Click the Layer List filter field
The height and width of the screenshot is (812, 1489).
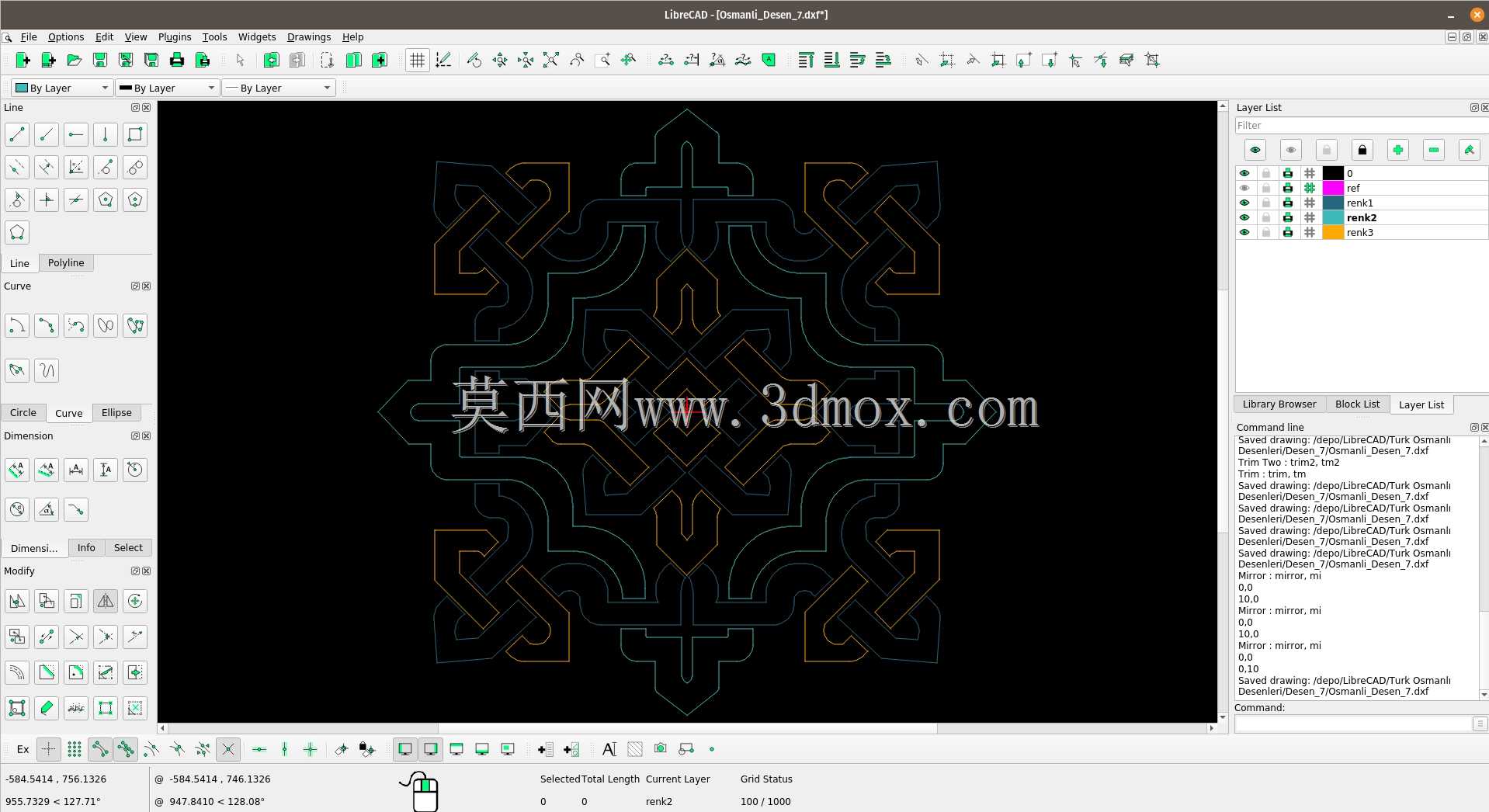click(x=1362, y=126)
